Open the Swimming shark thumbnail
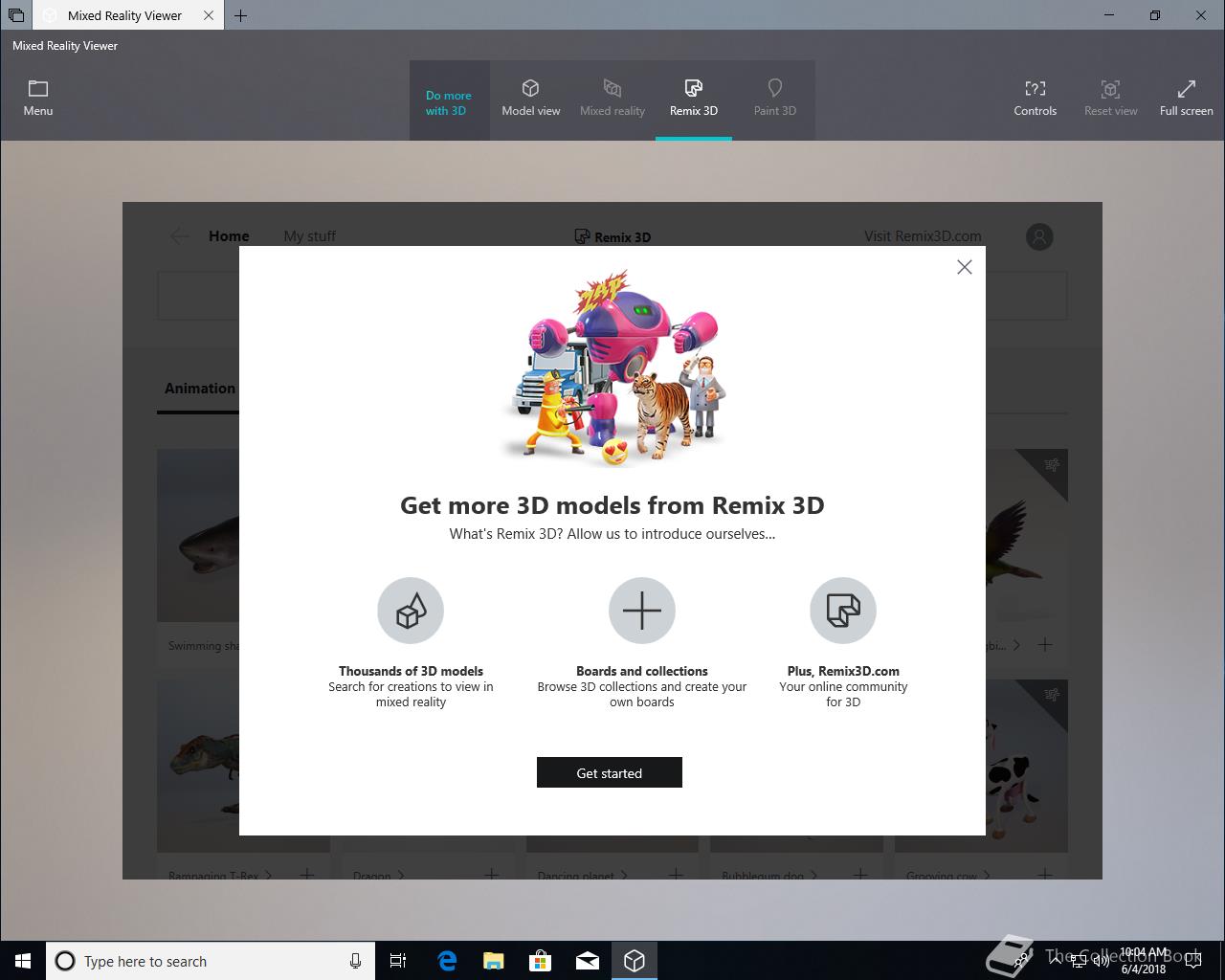Screen dimensions: 1225x980 [198, 536]
